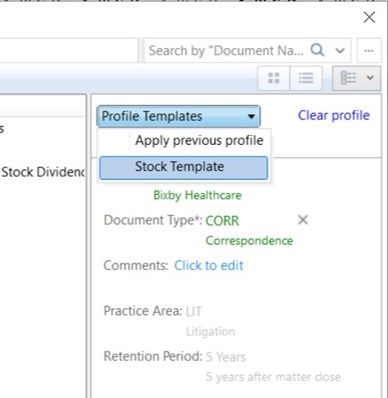Open the Profile Templates dropdown
This screenshot has width=388, height=398.
pyautogui.click(x=178, y=116)
